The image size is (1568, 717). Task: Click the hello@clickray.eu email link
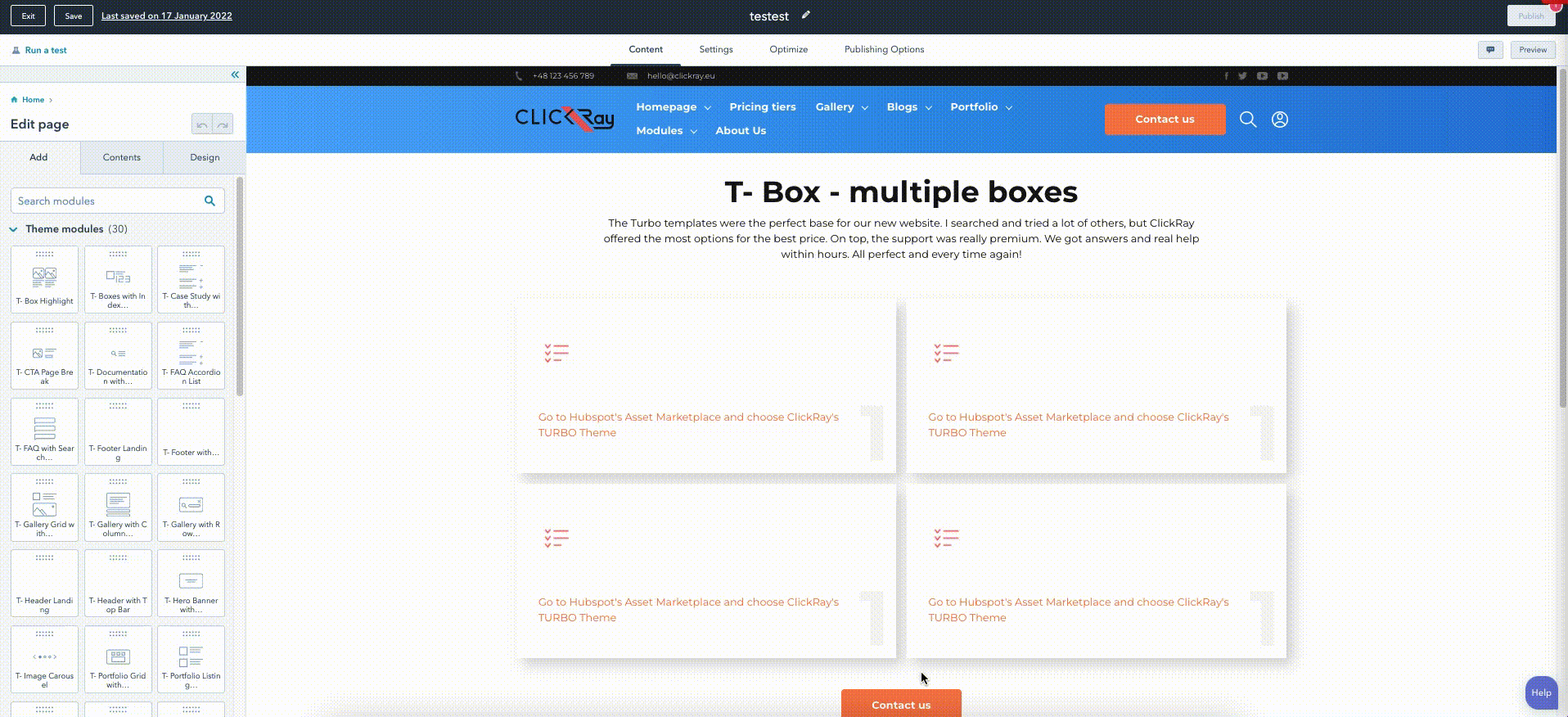tap(681, 76)
